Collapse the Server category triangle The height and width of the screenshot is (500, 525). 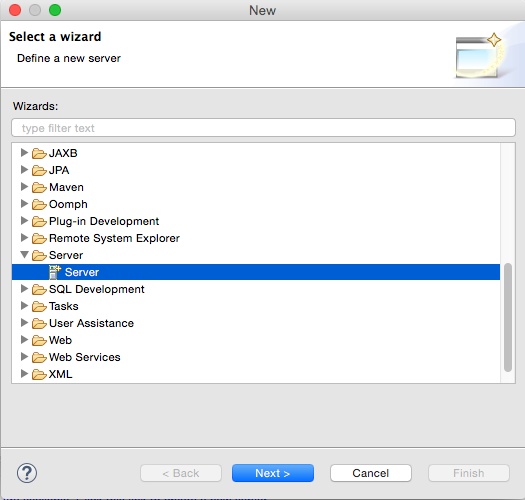(x=24, y=255)
